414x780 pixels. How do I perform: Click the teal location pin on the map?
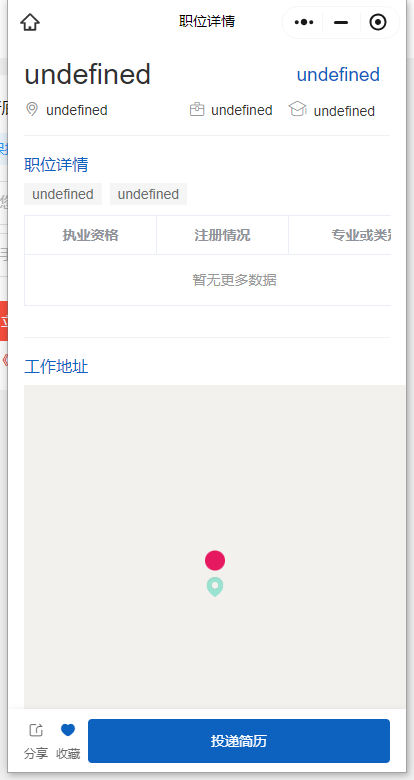coord(215,586)
